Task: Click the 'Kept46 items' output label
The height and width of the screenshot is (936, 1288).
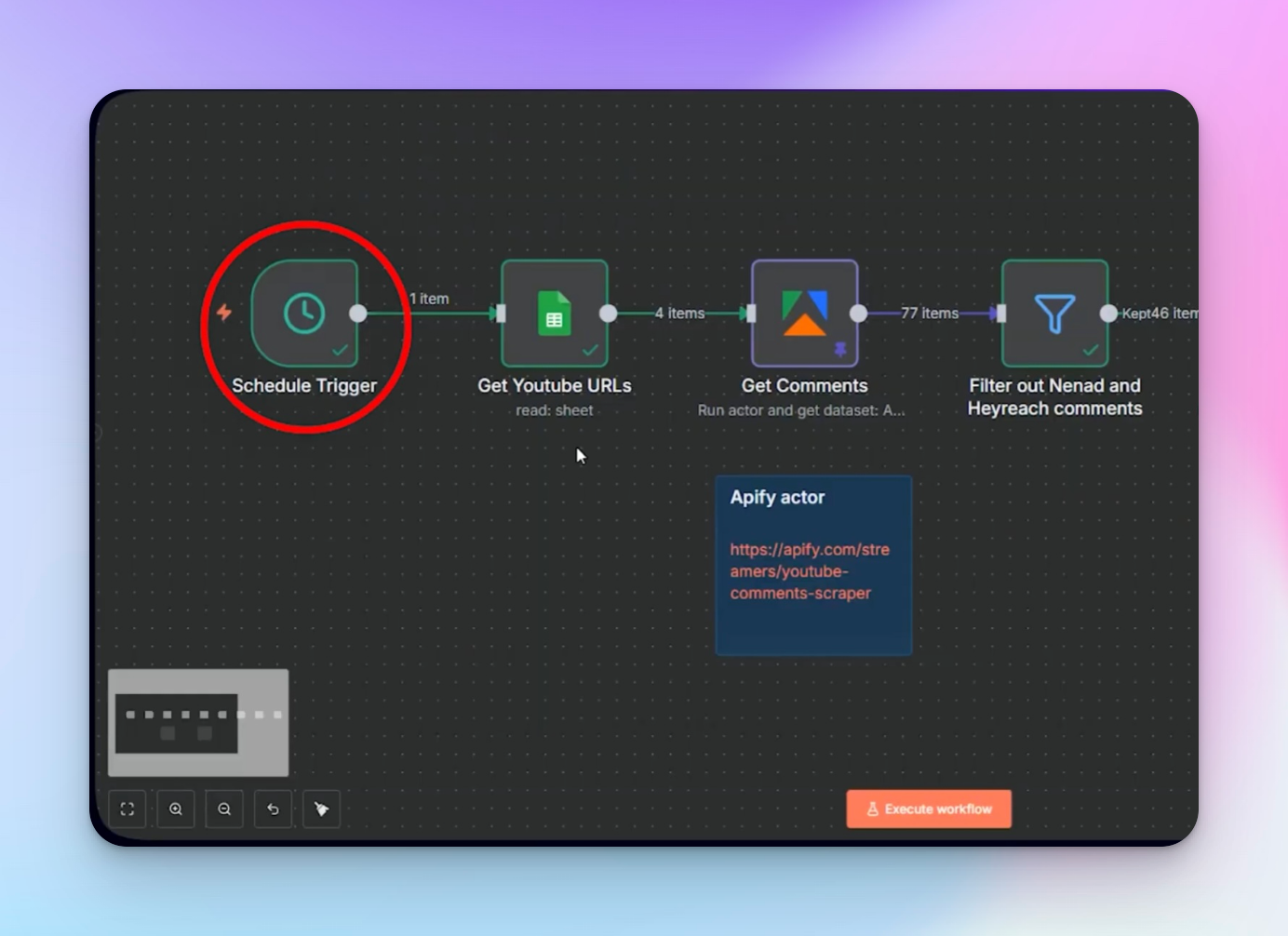Action: pyautogui.click(x=1160, y=314)
